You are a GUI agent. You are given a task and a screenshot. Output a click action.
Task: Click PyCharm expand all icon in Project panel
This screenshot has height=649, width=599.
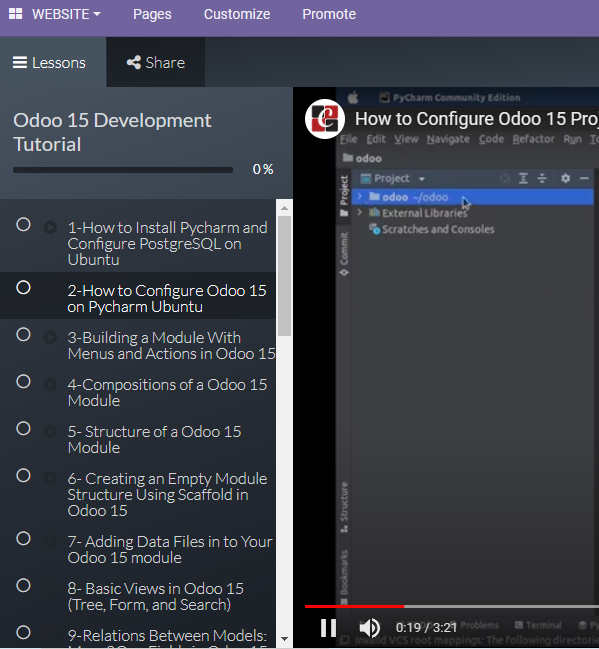[523, 178]
